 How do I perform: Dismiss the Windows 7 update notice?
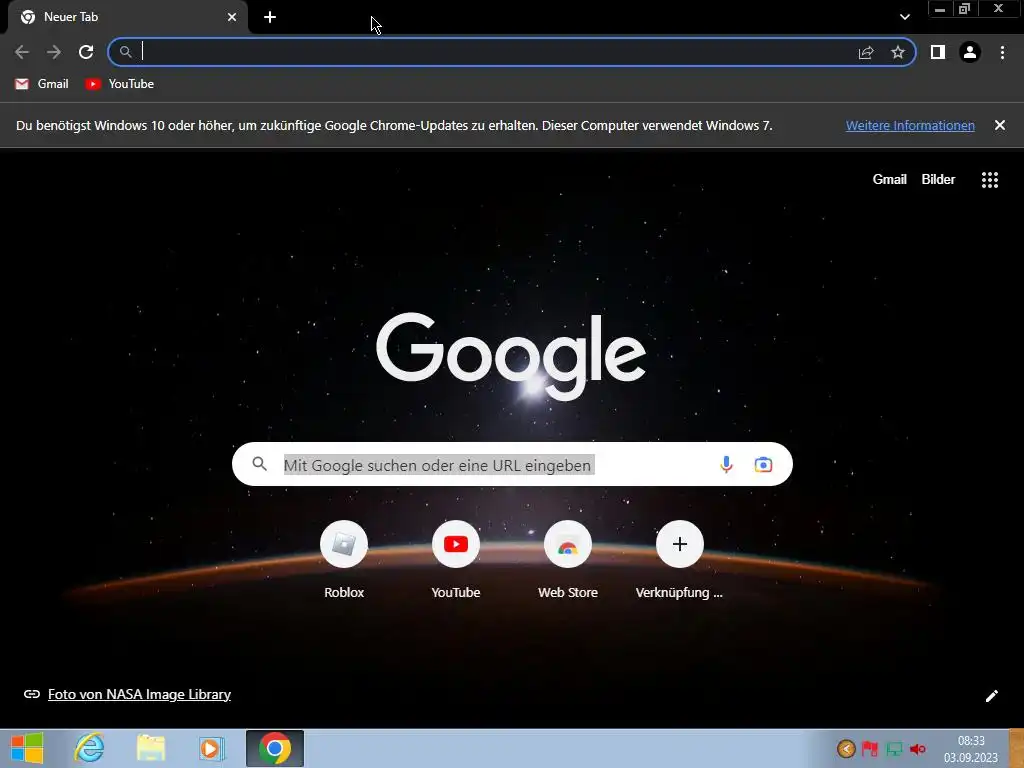tap(1000, 125)
